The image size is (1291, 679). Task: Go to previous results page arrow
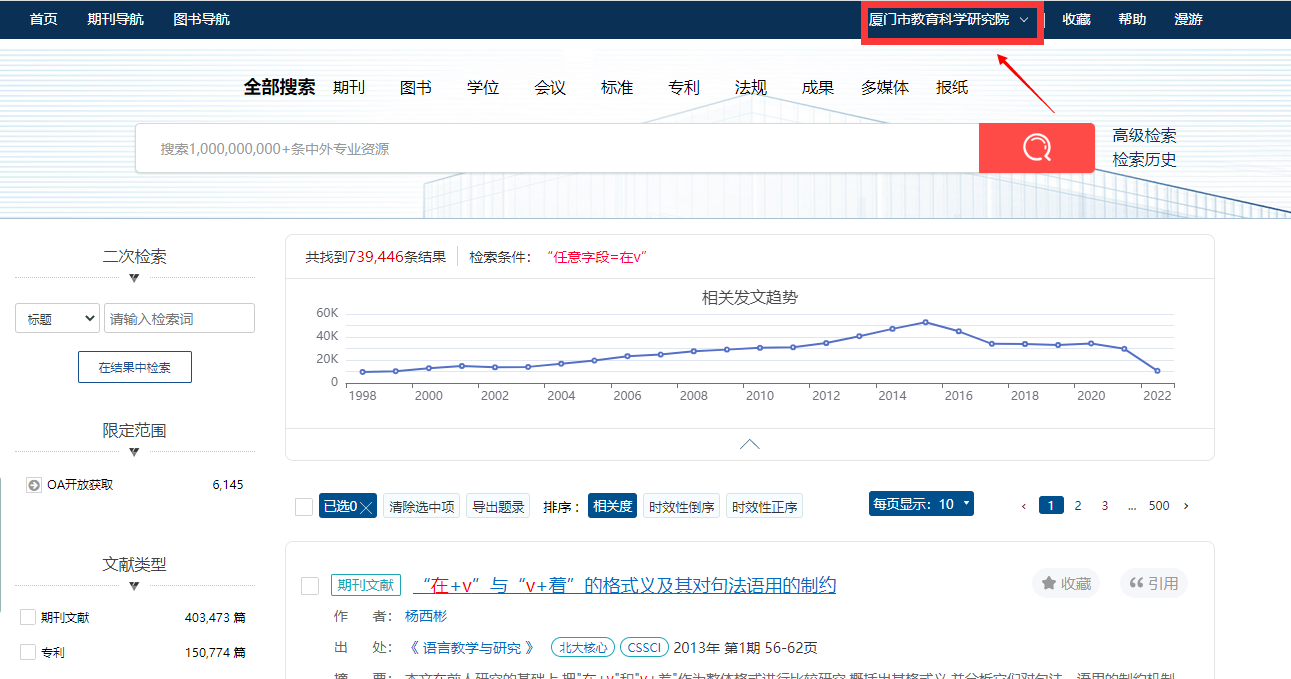click(x=1023, y=506)
